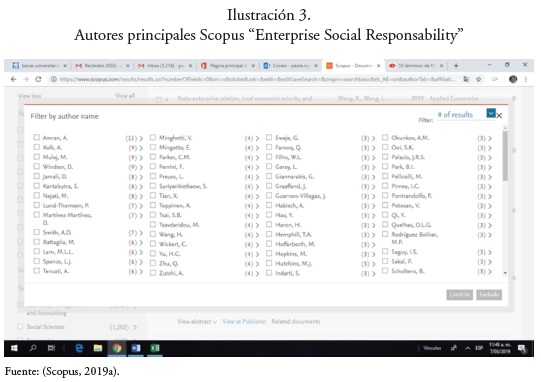Click scrollbar down arrow in dialog
The height and width of the screenshot is (382, 541).
click(x=505, y=273)
